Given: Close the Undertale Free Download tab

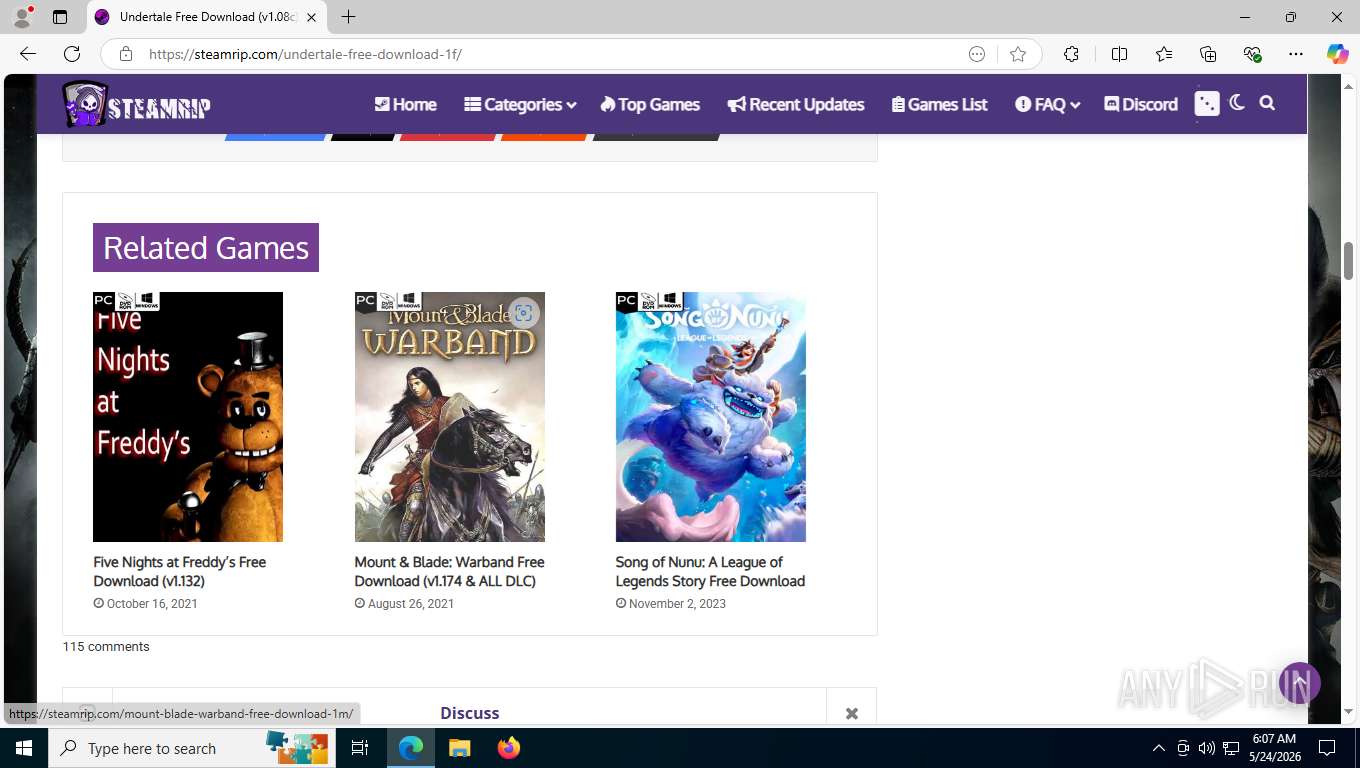Looking at the screenshot, I should tap(311, 17).
